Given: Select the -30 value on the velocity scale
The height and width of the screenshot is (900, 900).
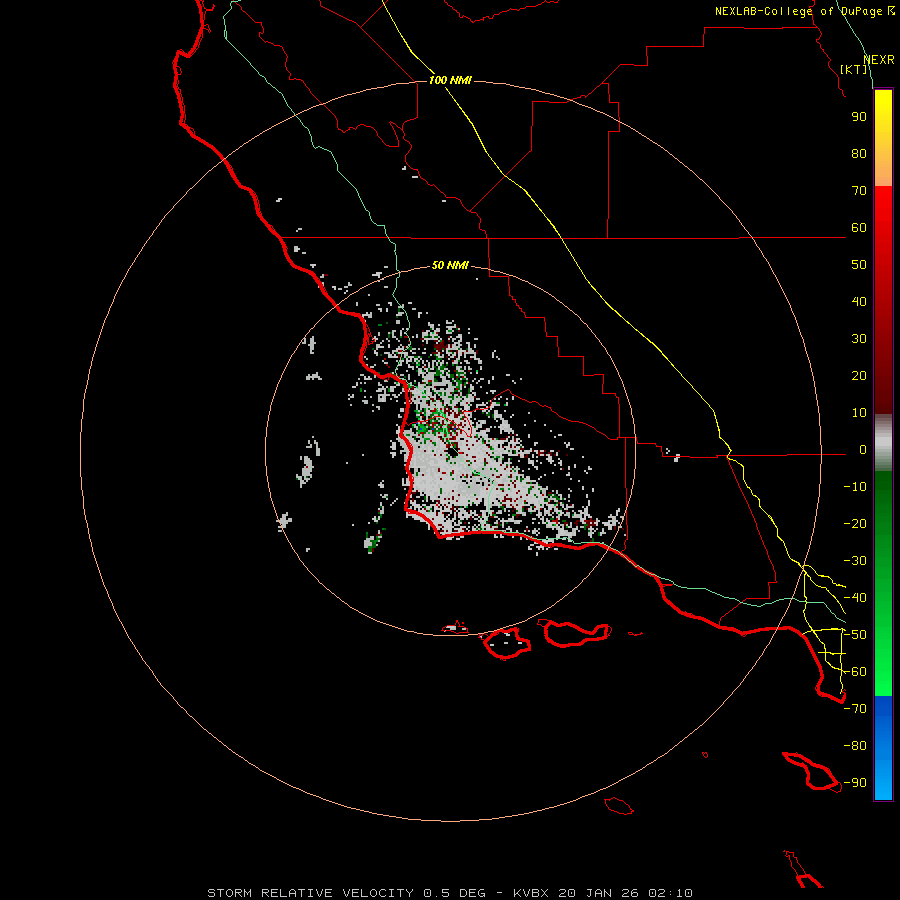Looking at the screenshot, I should 855,561.
